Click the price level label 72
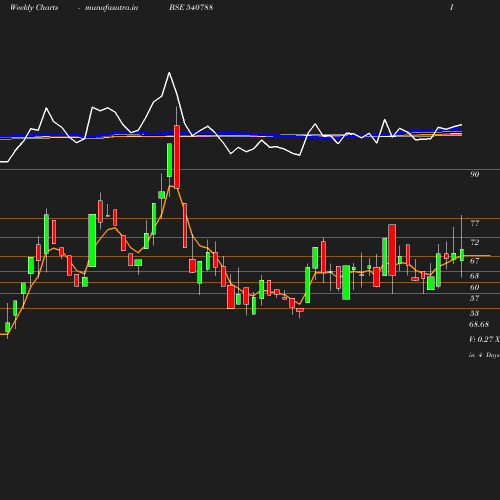 point(475,242)
